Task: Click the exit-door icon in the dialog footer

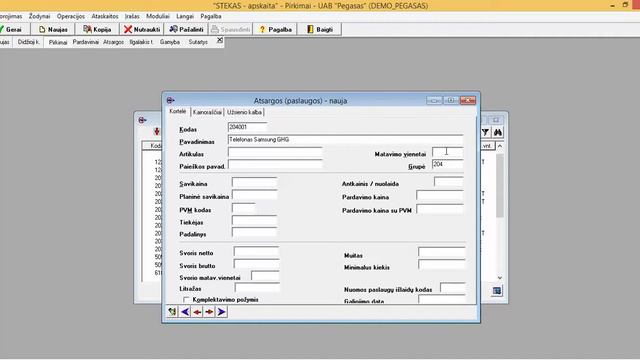Action: click(x=172, y=312)
